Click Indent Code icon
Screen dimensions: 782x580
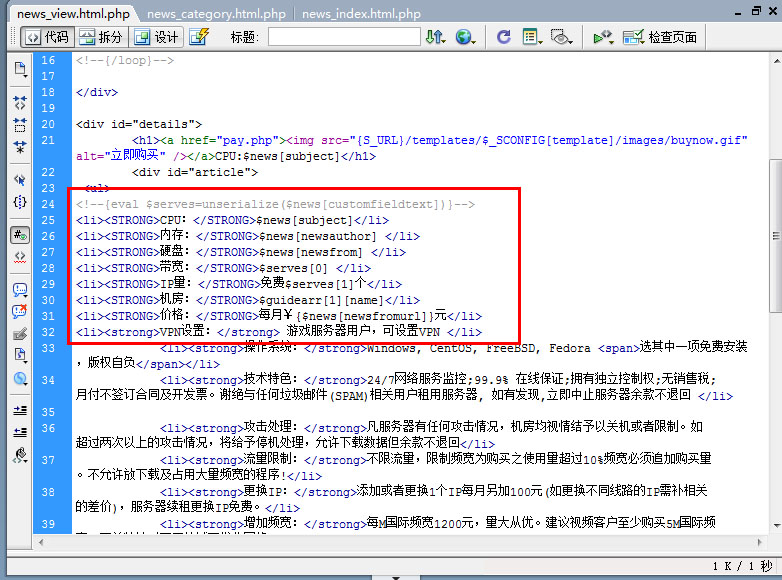point(20,410)
